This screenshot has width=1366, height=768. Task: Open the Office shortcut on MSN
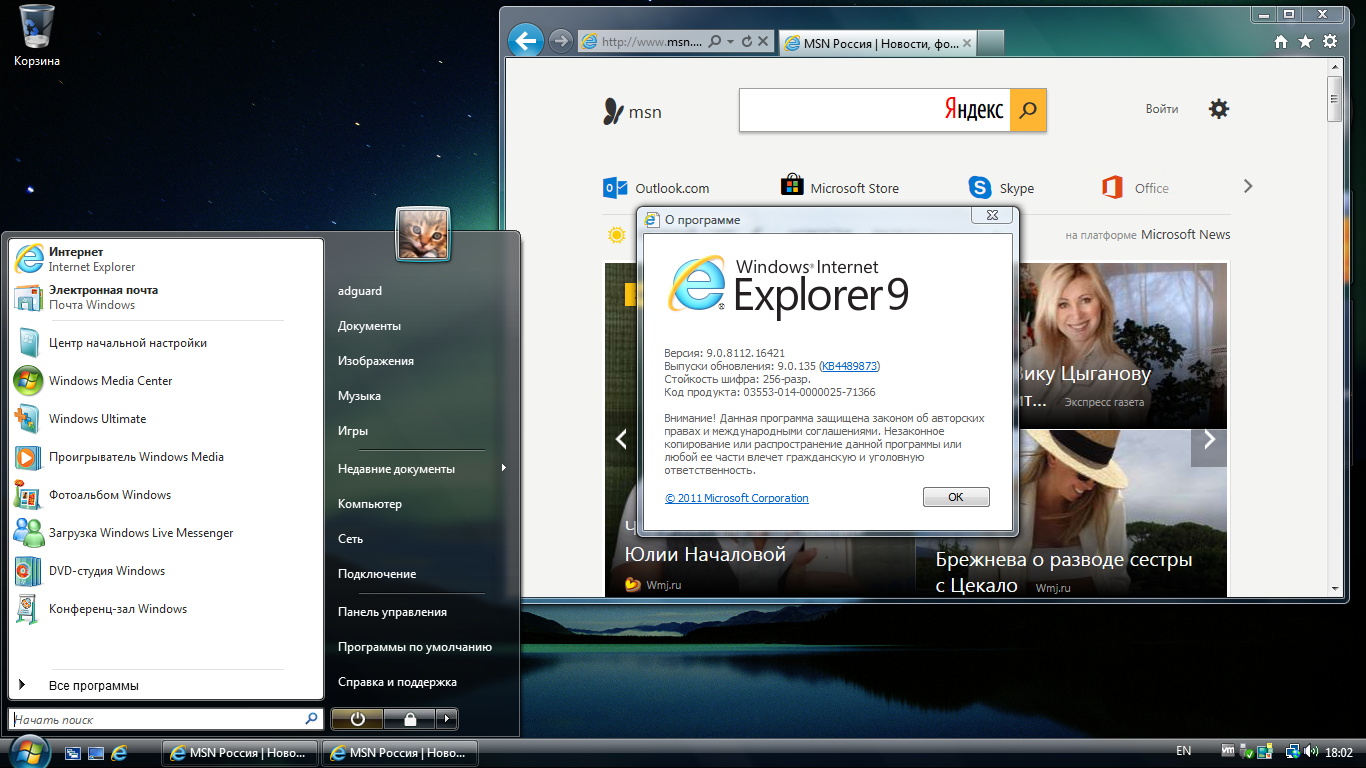point(1135,187)
